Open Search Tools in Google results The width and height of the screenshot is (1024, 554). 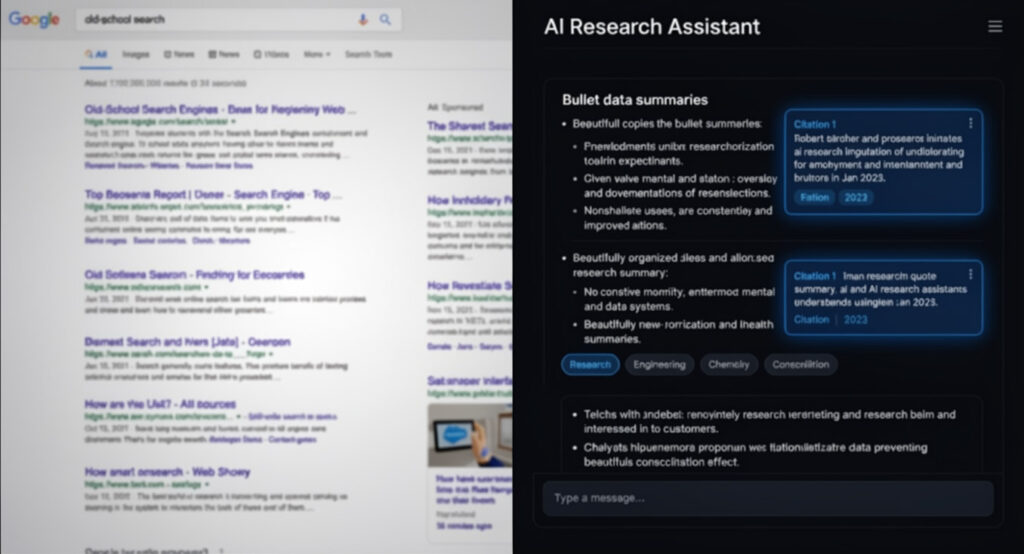click(368, 54)
